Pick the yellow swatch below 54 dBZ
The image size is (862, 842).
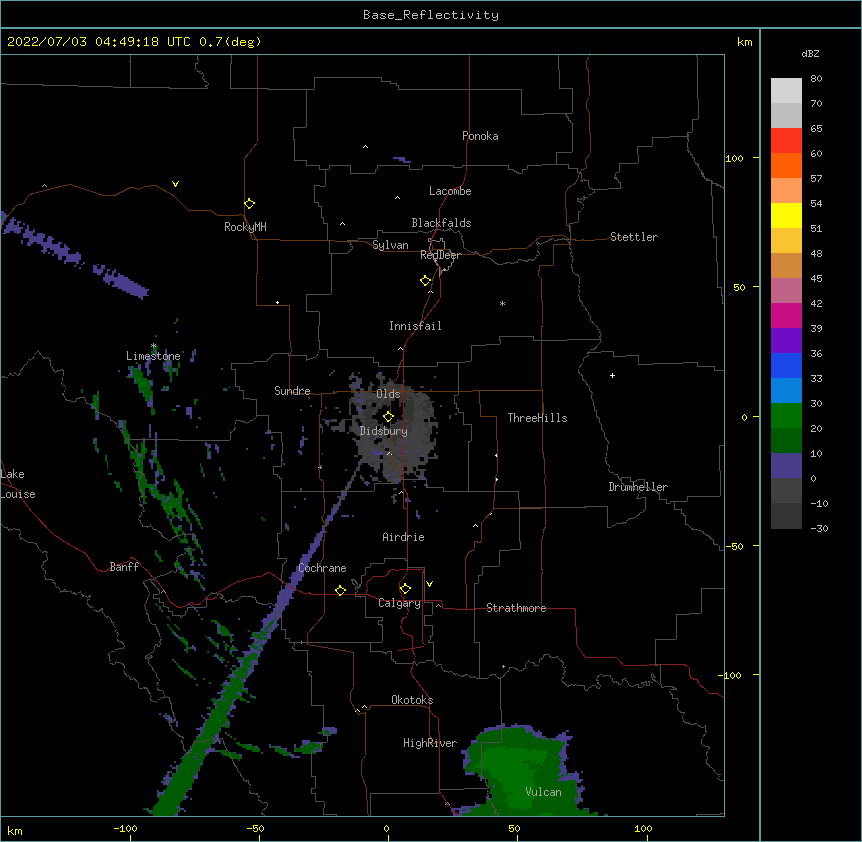pyautogui.click(x=786, y=215)
